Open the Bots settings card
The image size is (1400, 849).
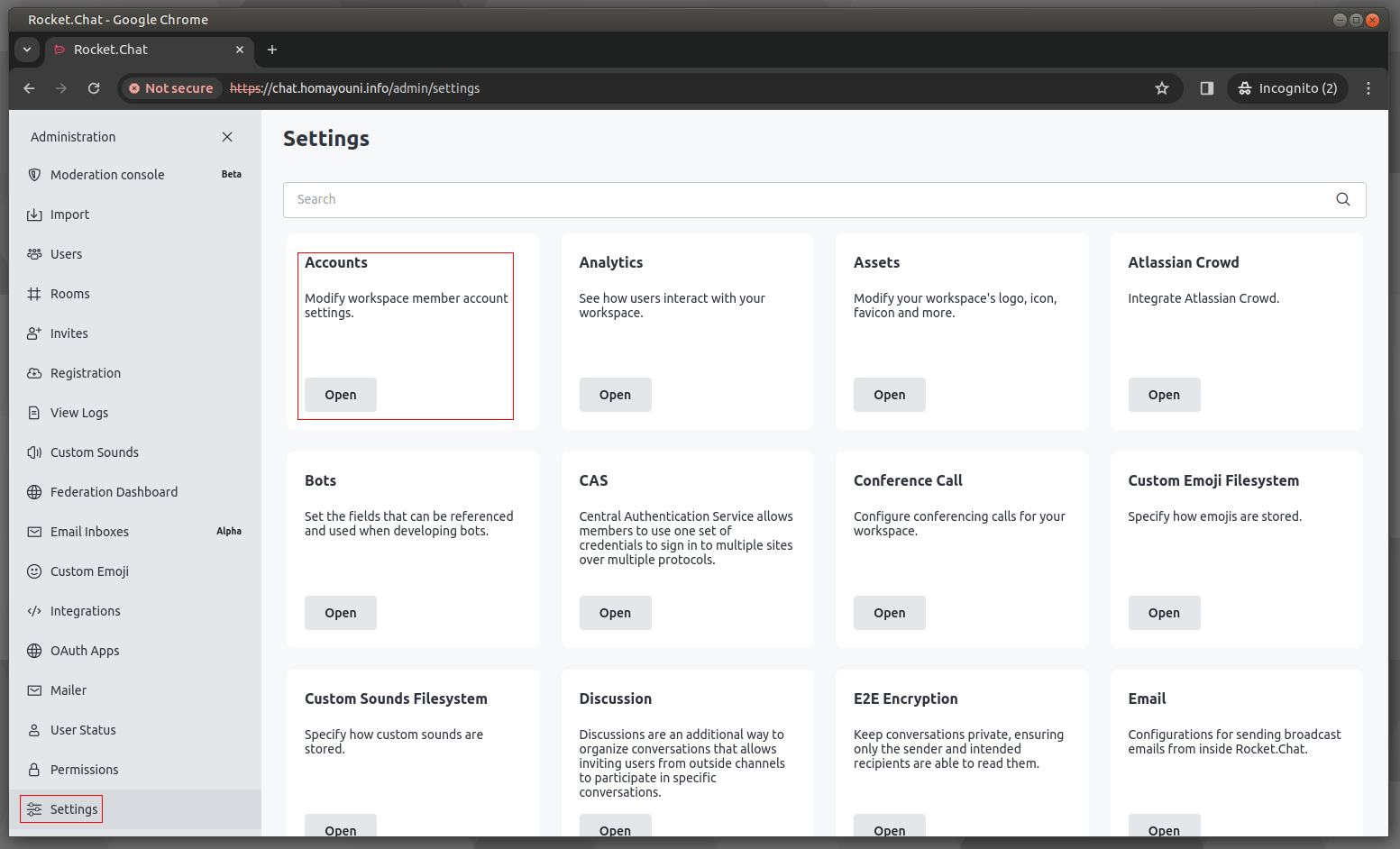pyautogui.click(x=341, y=613)
